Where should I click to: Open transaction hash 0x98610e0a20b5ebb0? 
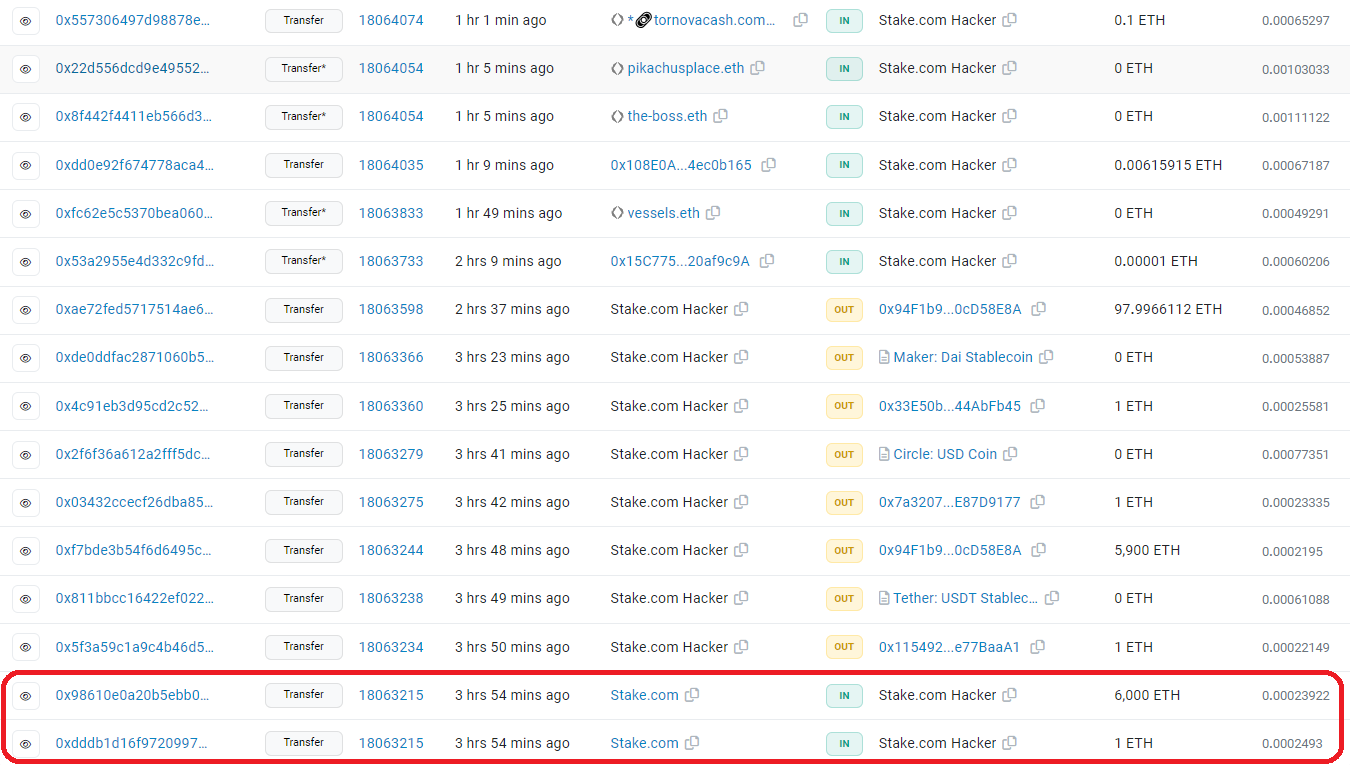(x=134, y=695)
